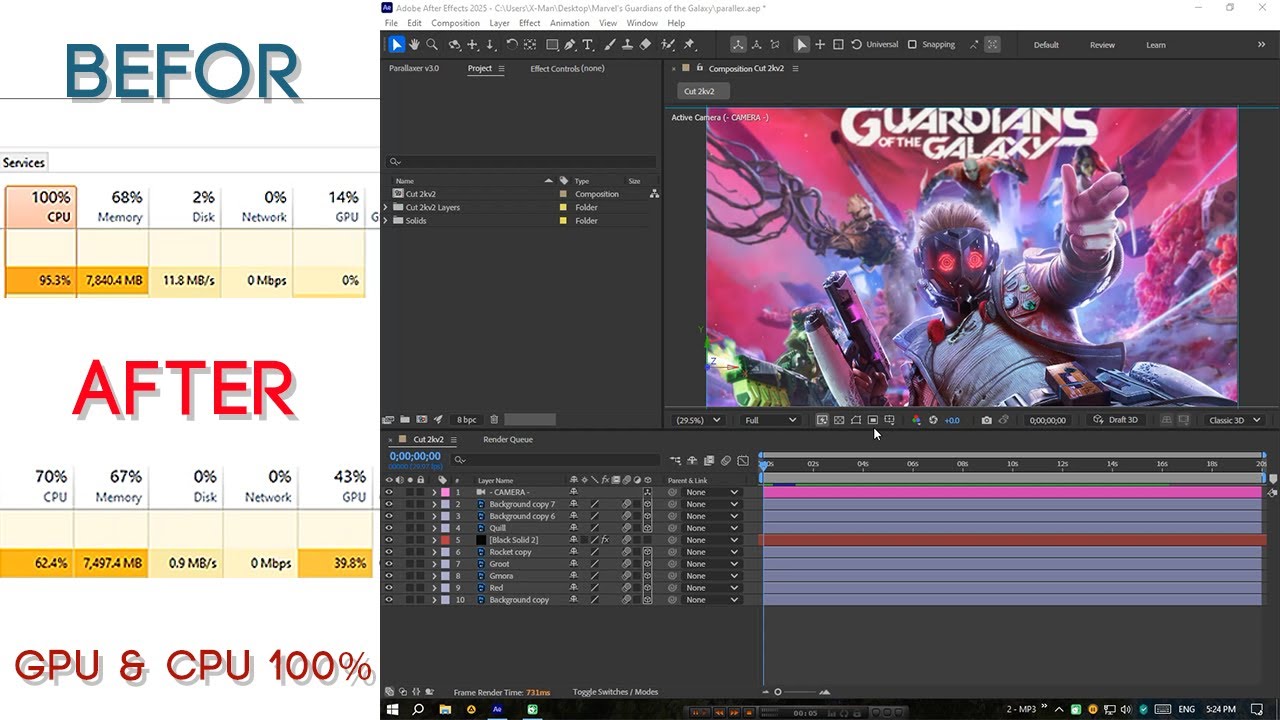
Task: Toggle Transparency Grid in viewer
Action: click(839, 420)
